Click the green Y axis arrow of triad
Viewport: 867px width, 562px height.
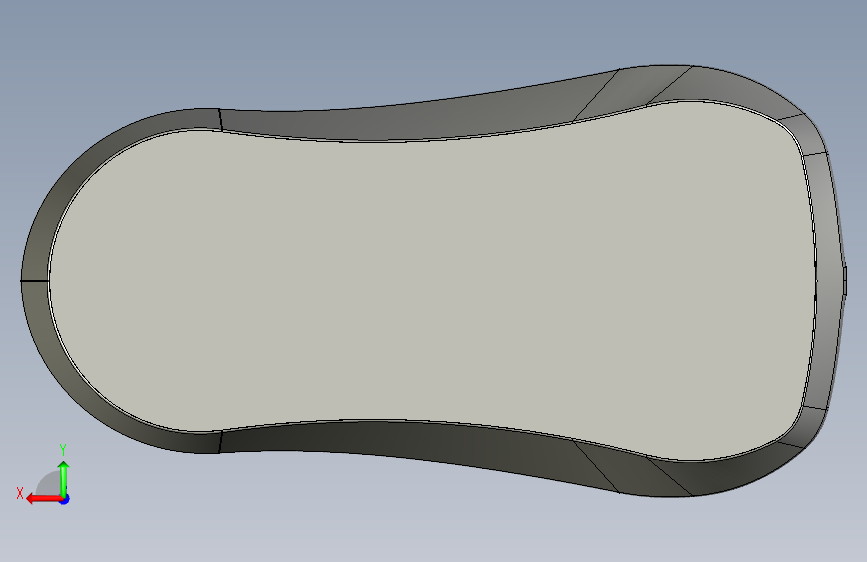pos(64,479)
